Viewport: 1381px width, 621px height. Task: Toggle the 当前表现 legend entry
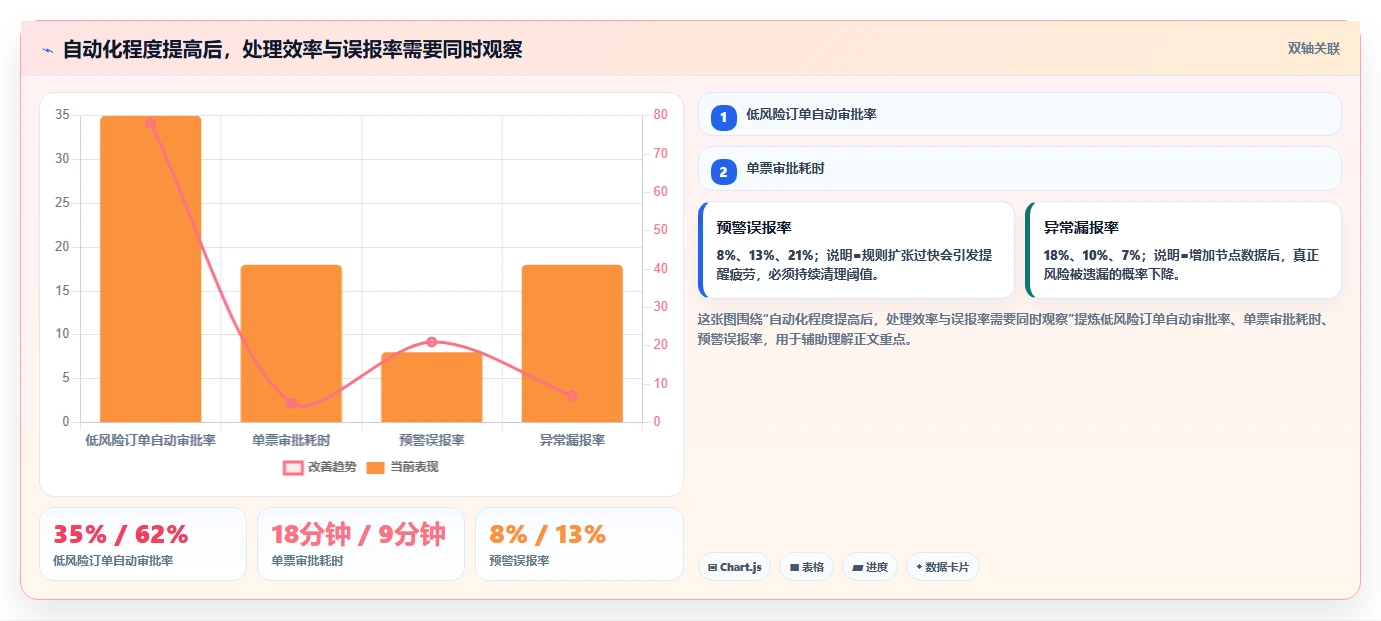coord(402,467)
